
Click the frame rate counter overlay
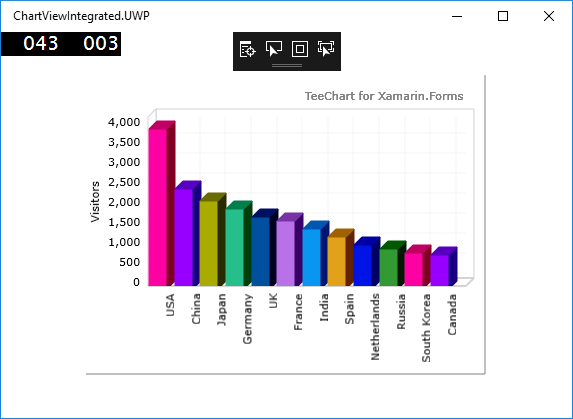coord(61,44)
